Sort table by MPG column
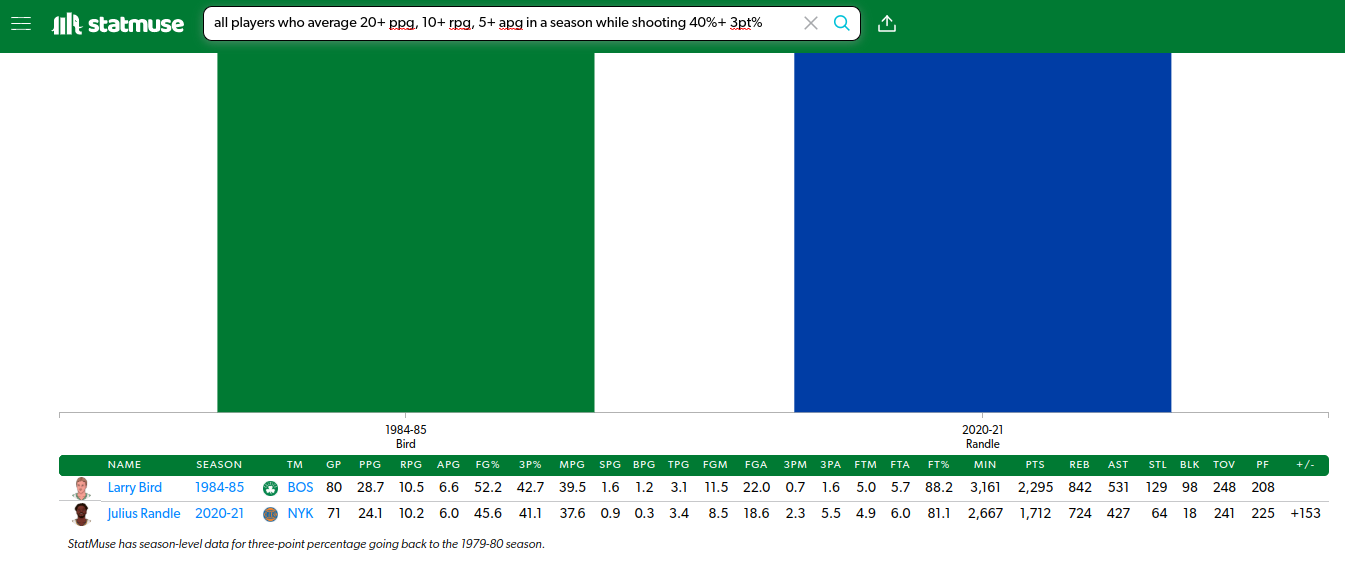This screenshot has height=568, width=1345. [x=572, y=465]
